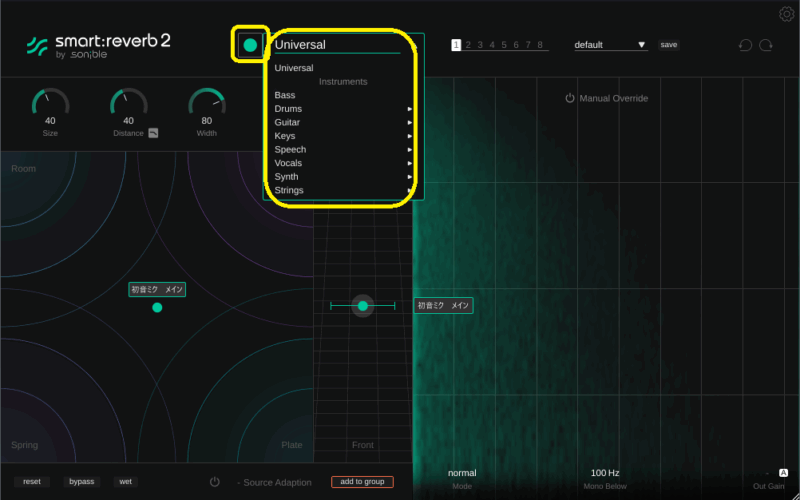Click the Spring corner label
Screen dimensions: 800x500
[24, 445]
